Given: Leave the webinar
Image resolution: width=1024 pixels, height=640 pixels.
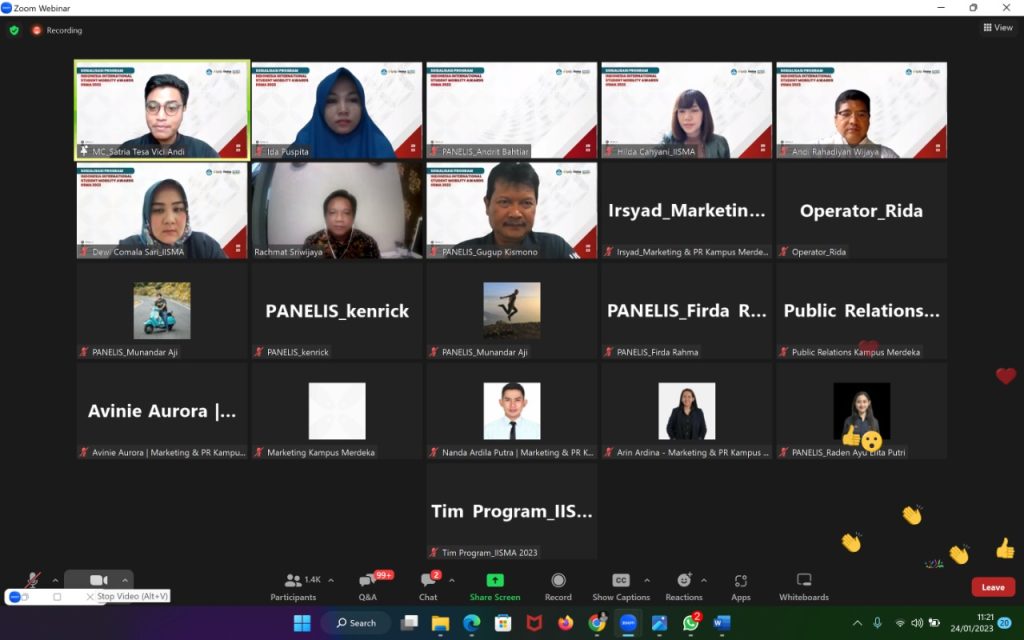Looking at the screenshot, I should [993, 587].
